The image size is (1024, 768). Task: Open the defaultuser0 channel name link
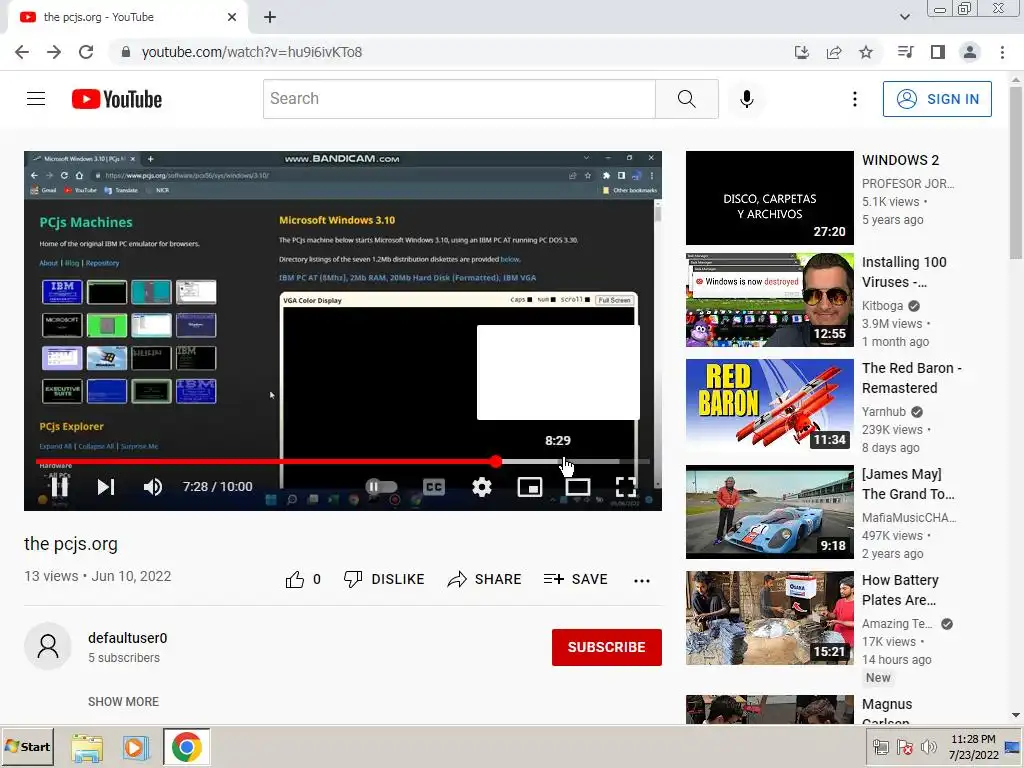[x=127, y=638]
